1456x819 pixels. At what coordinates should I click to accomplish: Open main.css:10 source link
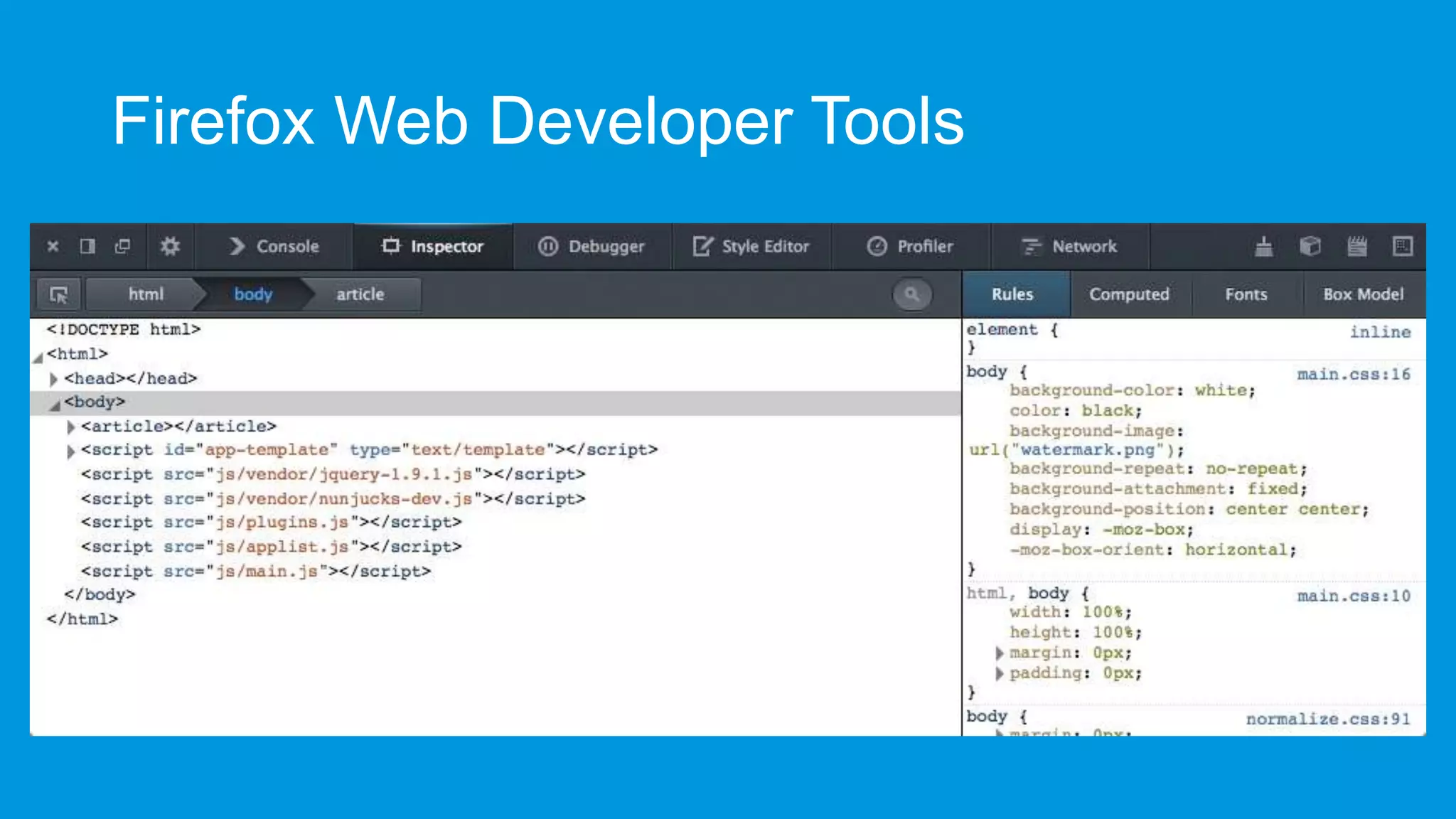[1354, 596]
